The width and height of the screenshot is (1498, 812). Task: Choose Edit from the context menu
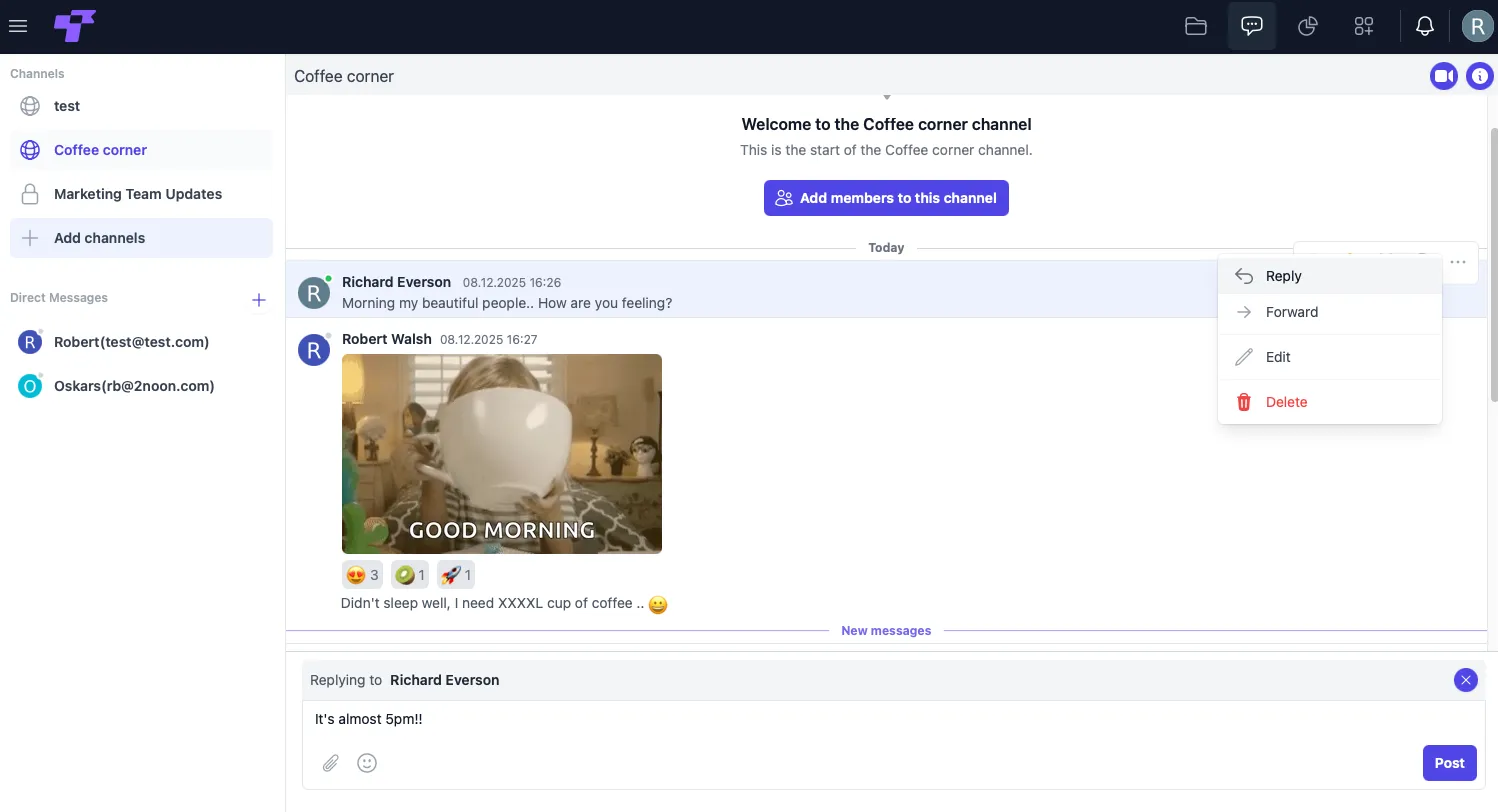pyautogui.click(x=1330, y=357)
